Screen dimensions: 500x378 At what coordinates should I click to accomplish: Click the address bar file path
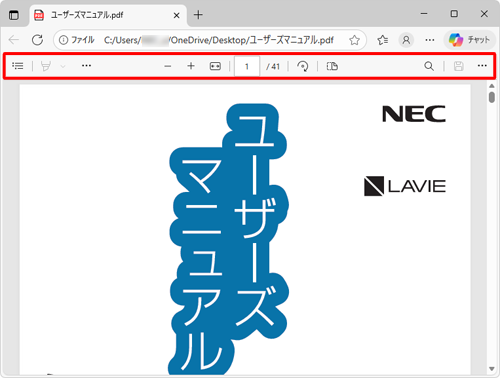(x=219, y=40)
